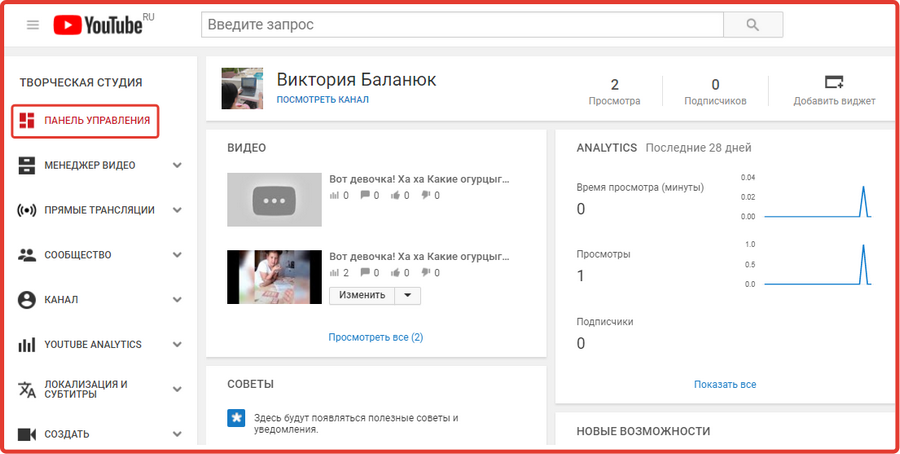Click the Новые возможности heading
The image size is (900, 454).
coord(643,431)
